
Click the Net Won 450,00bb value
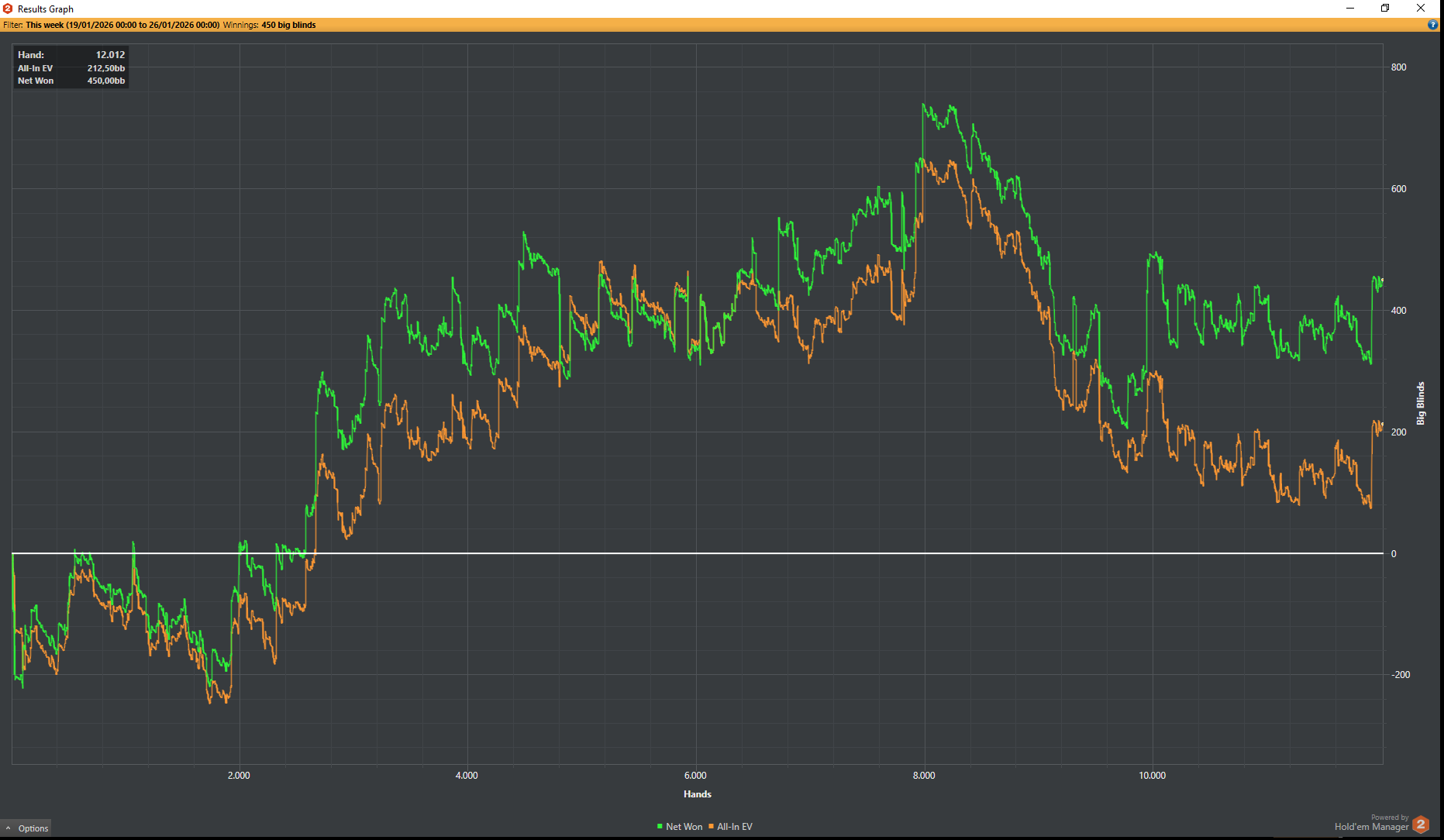pyautogui.click(x=106, y=81)
